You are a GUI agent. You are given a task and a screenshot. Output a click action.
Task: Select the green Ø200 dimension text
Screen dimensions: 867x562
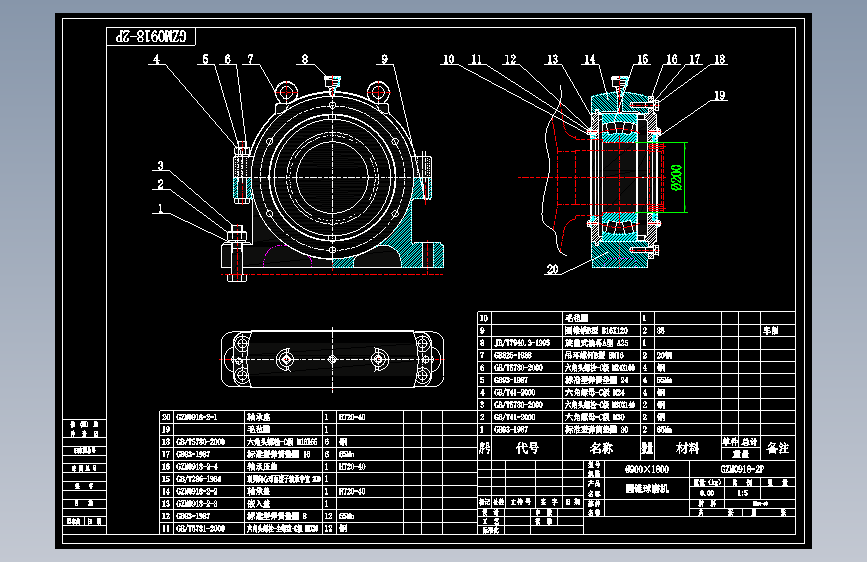coord(676,178)
